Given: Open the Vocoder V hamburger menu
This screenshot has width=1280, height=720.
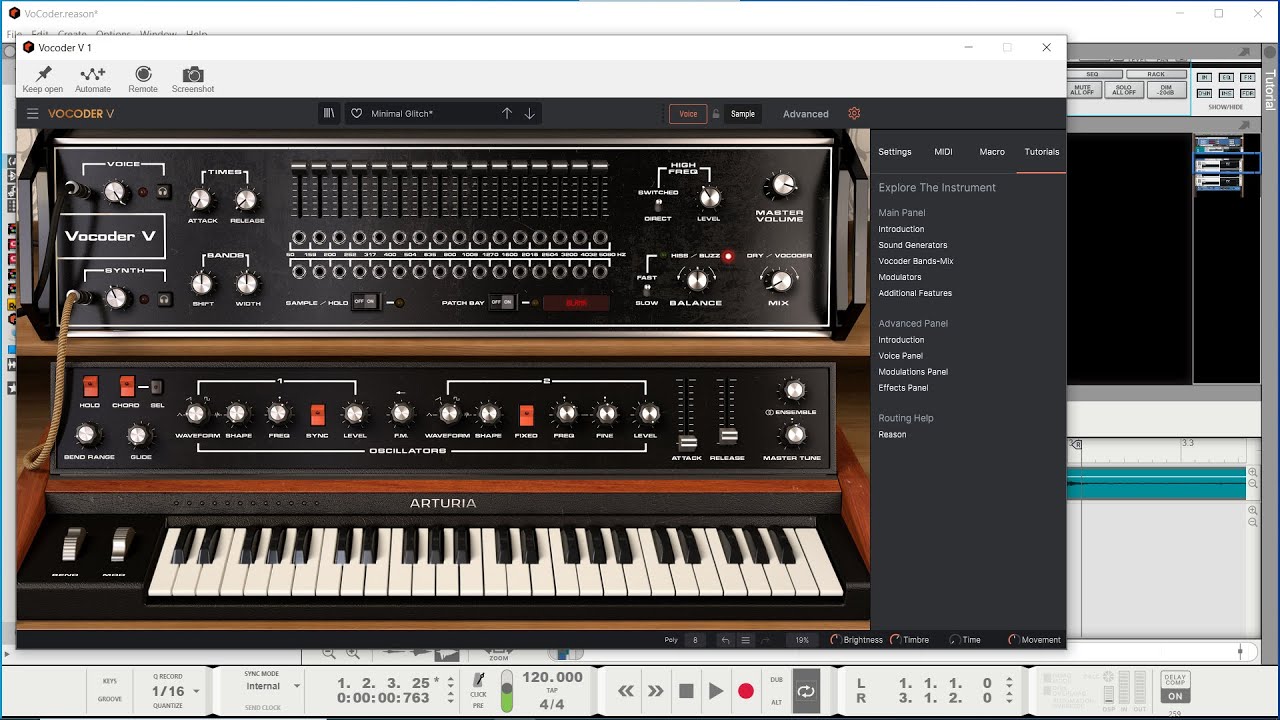Looking at the screenshot, I should pyautogui.click(x=33, y=114).
